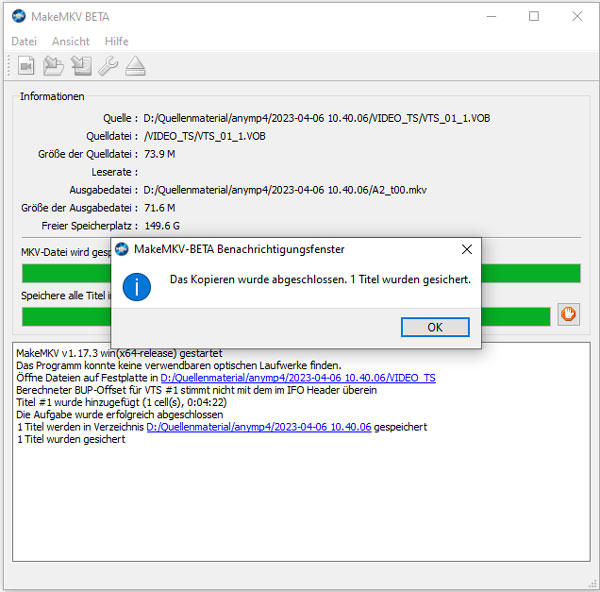Screen dimensions: 600x592
Task: Close the MakeMKV BETA main window
Action: (x=577, y=16)
